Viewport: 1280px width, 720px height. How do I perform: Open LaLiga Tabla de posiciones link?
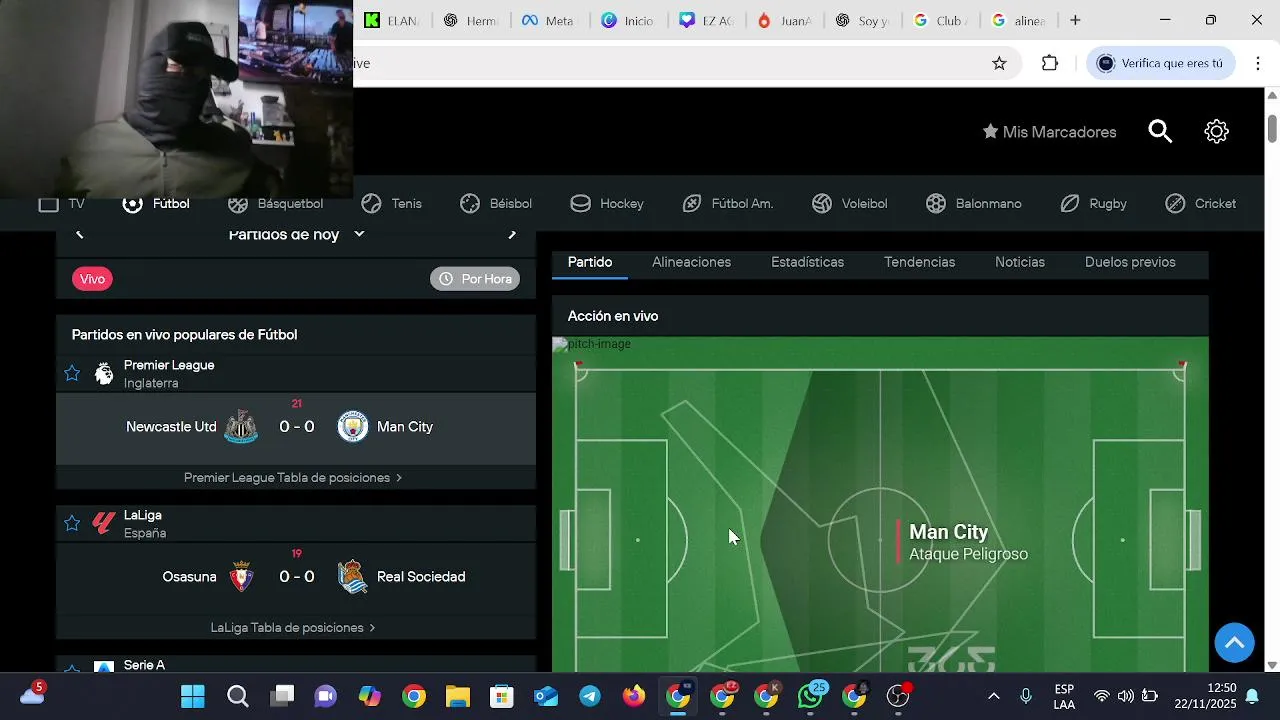click(x=293, y=628)
